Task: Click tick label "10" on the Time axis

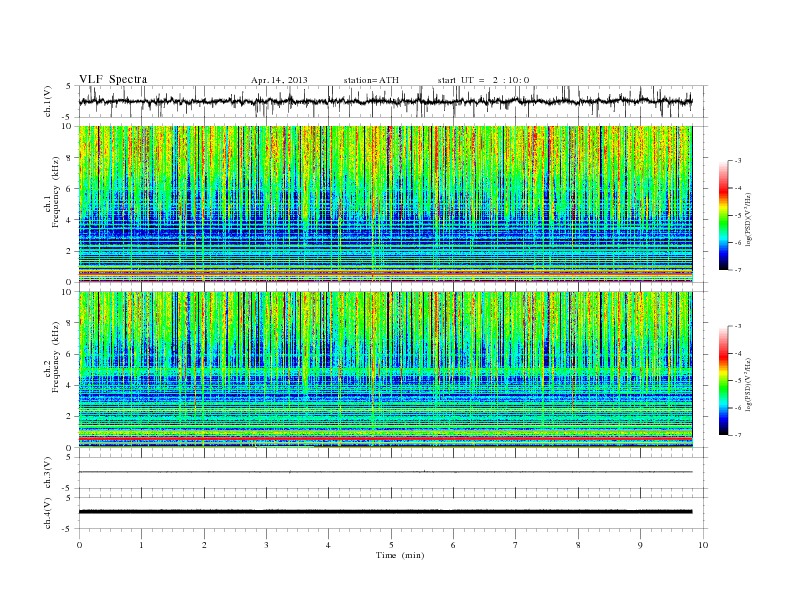Action: [x=703, y=545]
